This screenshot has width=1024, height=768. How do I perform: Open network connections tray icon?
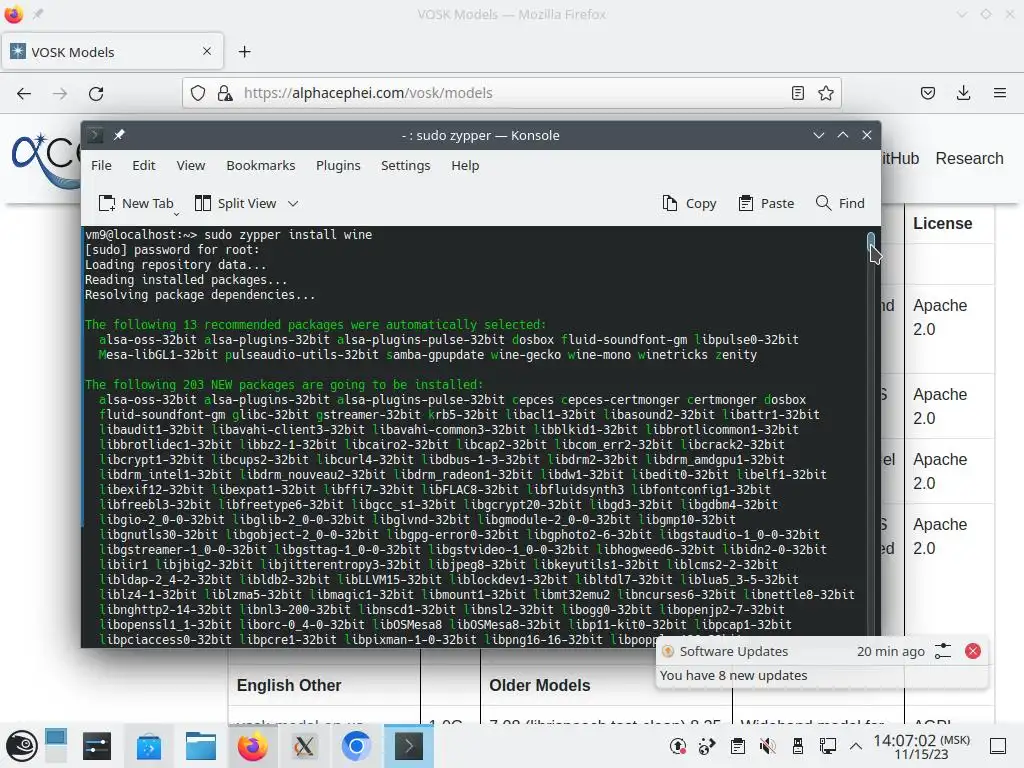click(x=827, y=746)
